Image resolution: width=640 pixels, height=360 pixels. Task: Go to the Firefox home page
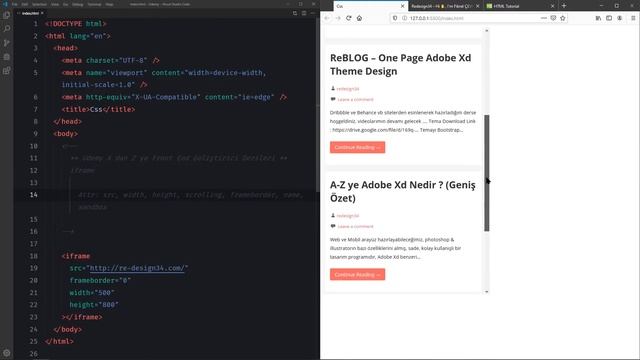click(359, 18)
